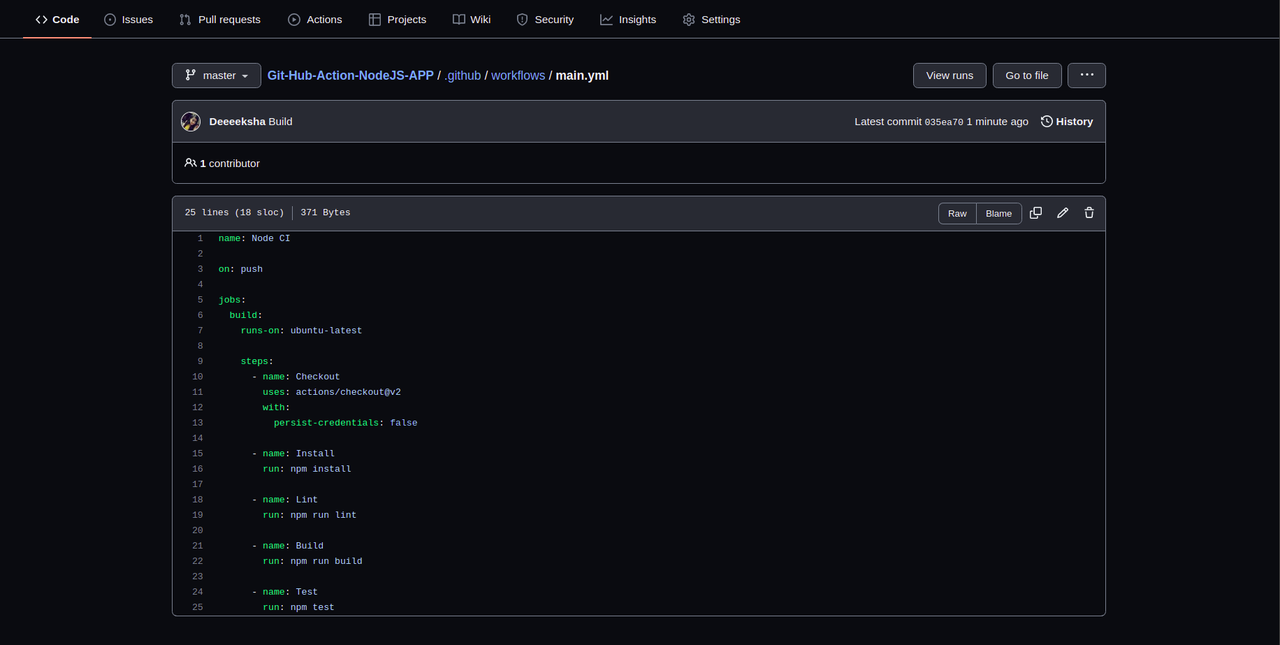The image size is (1280, 645).
Task: Delete this file with trash icon
Action: click(1089, 213)
